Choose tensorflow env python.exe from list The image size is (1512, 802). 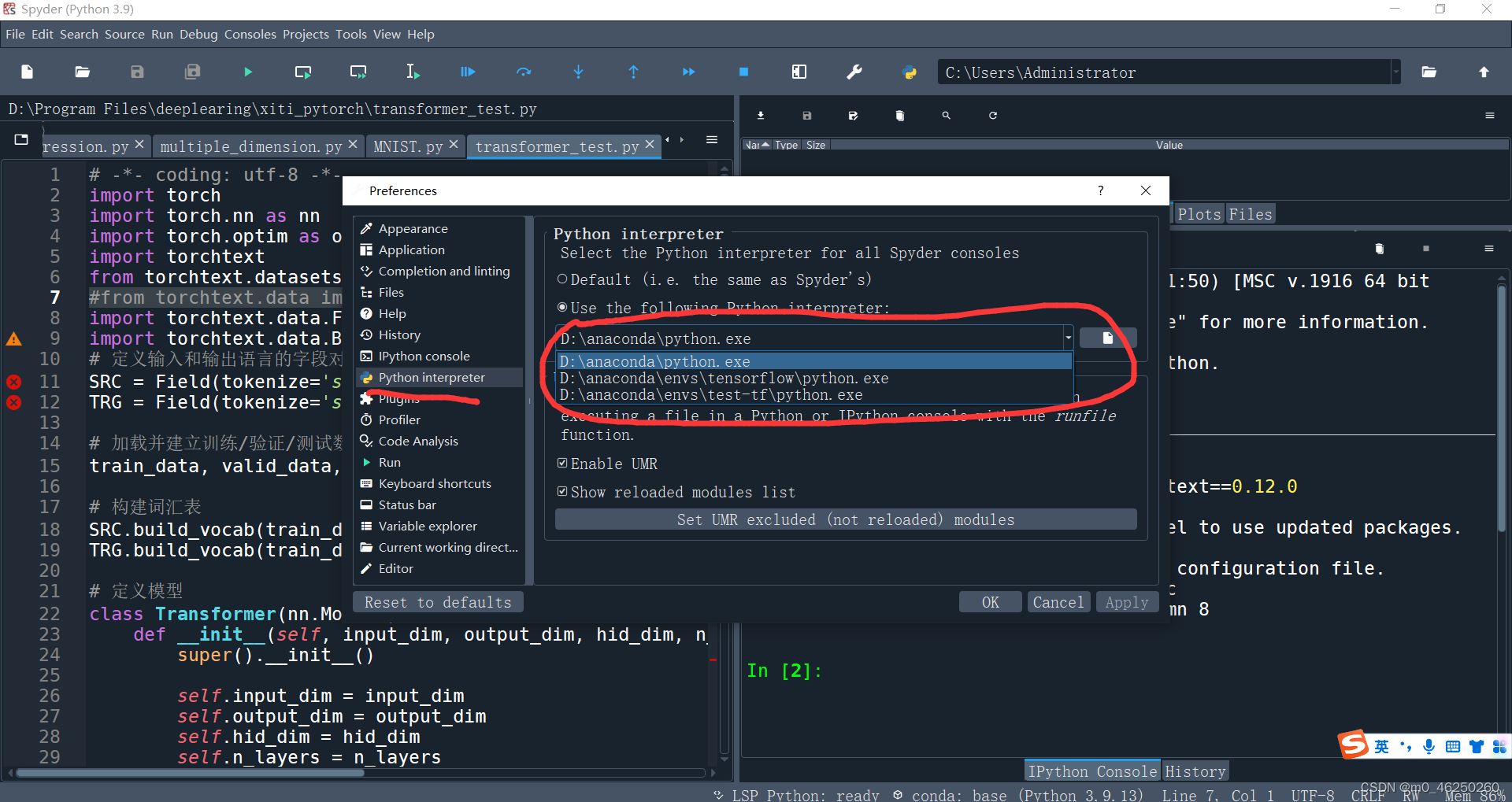pos(814,378)
